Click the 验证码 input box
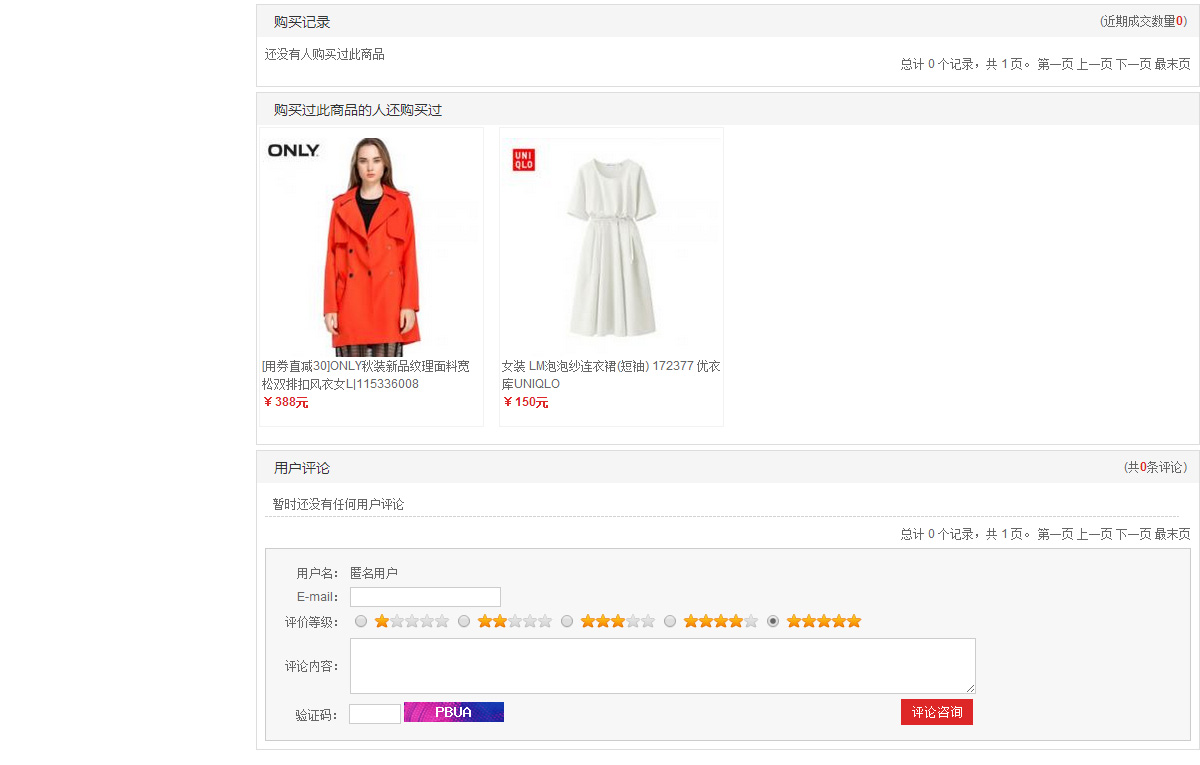Image resolution: width=1200 pixels, height=765 pixels. [x=375, y=714]
